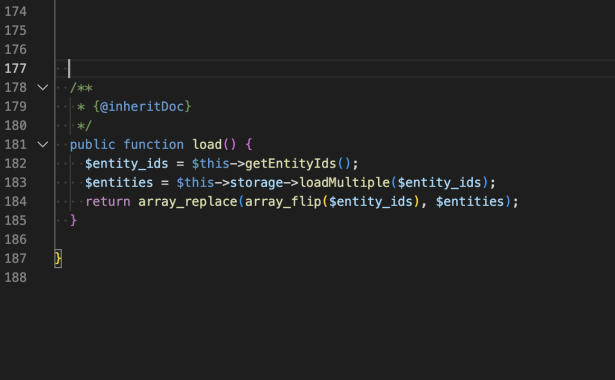Select line number 182 in gutter
Viewport: 615px width, 380px height.
click(x=16, y=164)
